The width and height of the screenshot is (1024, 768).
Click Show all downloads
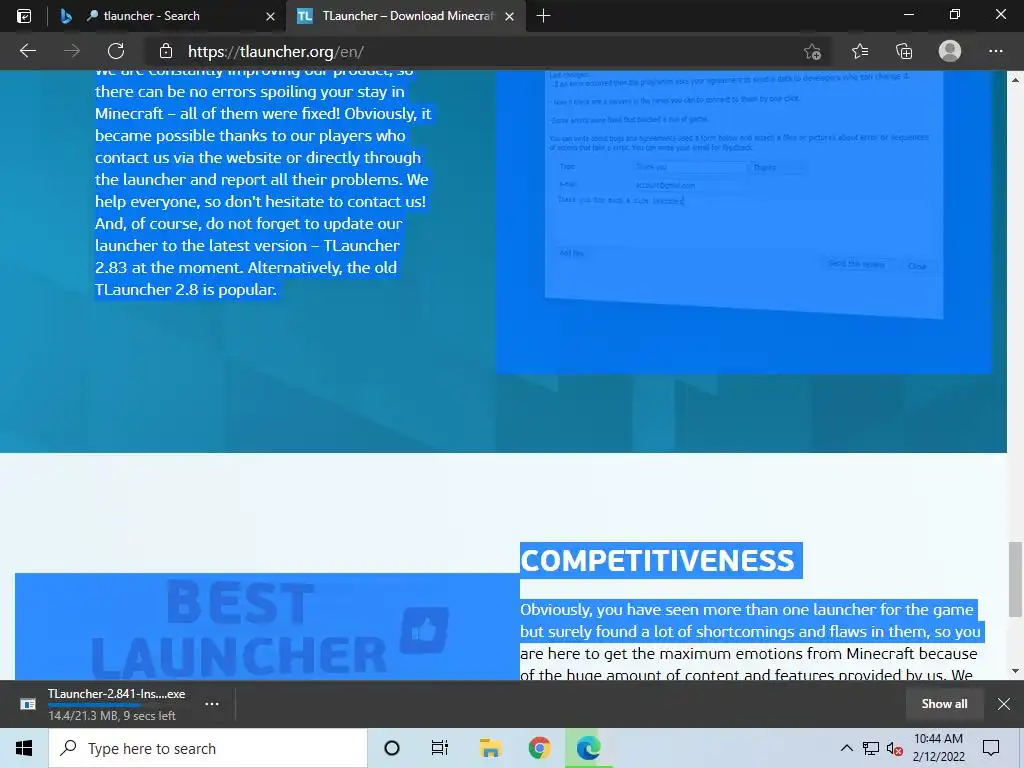click(944, 704)
